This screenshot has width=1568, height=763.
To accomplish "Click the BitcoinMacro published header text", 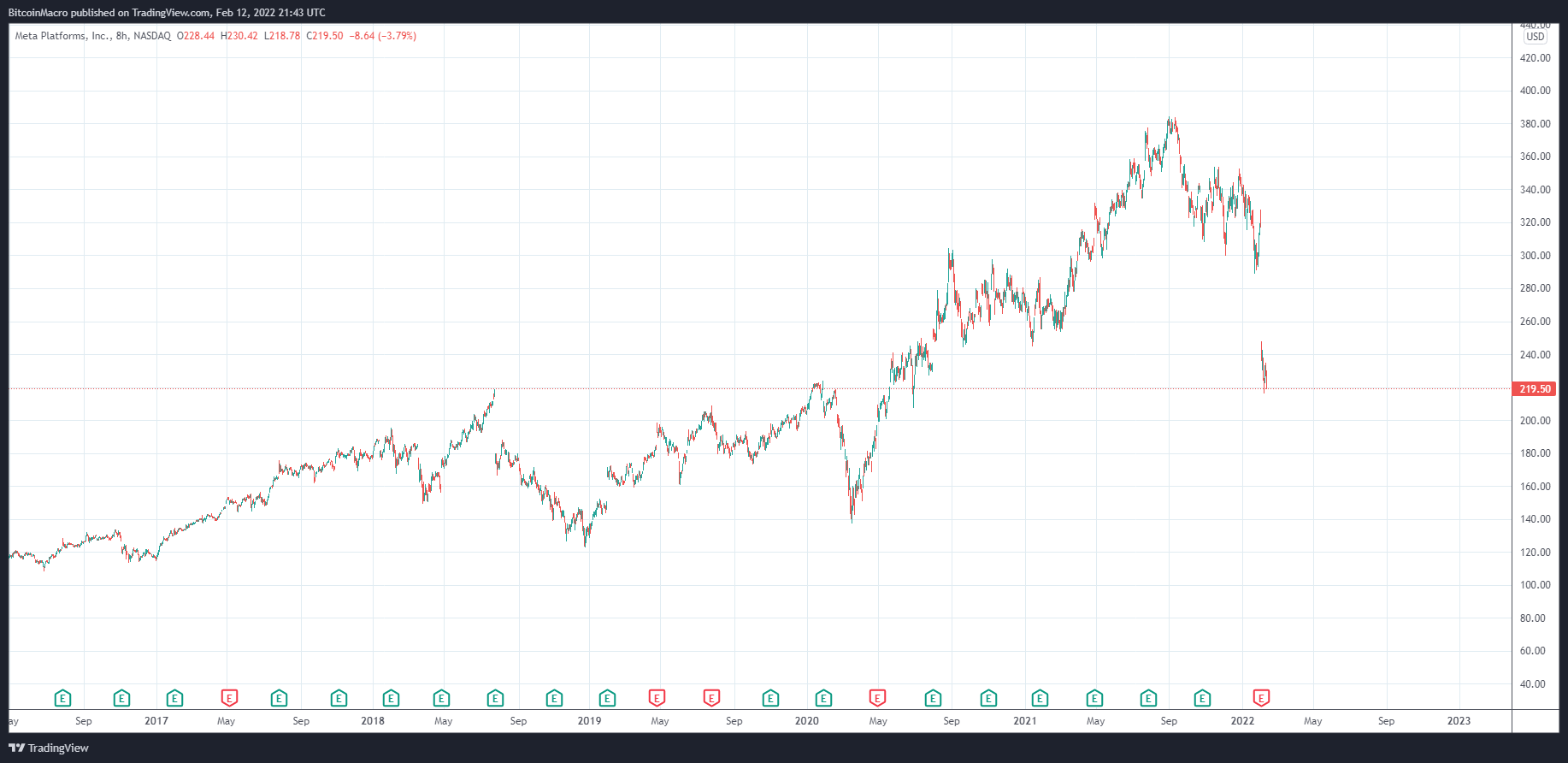I will pos(167,13).
